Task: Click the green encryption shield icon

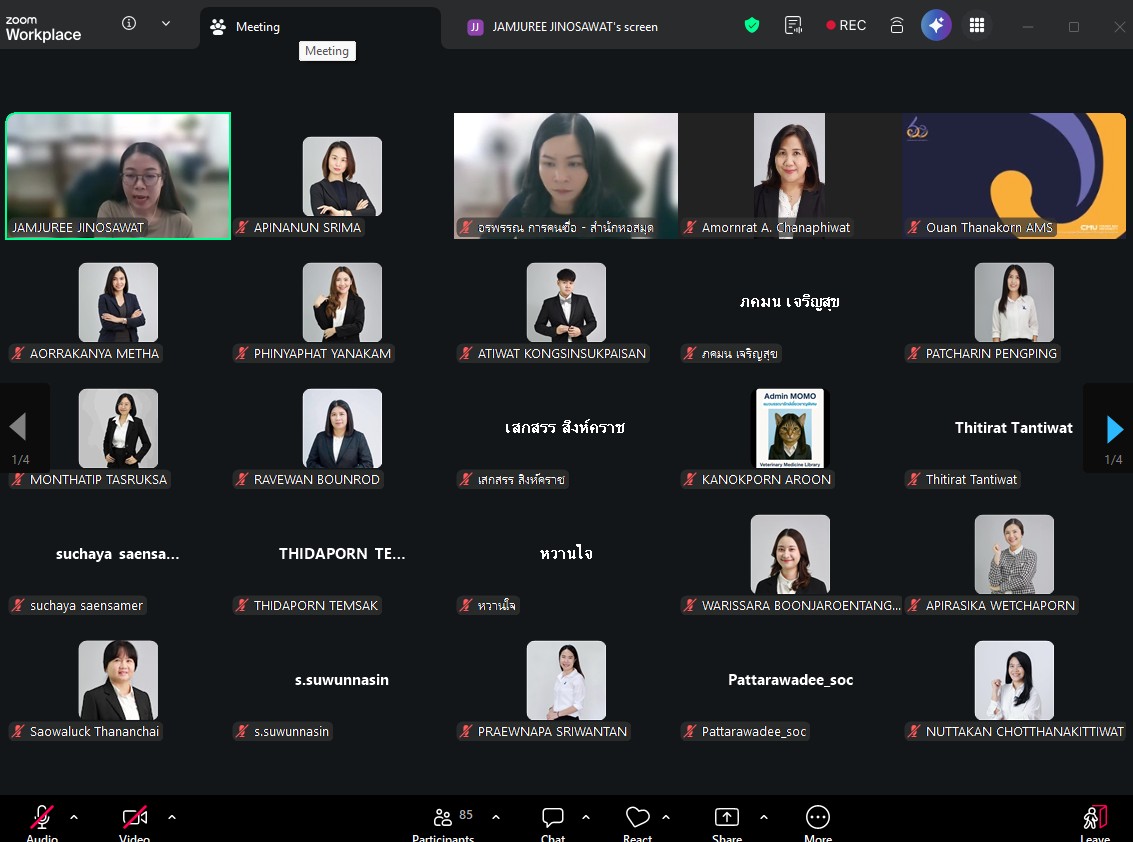Action: pos(752,26)
